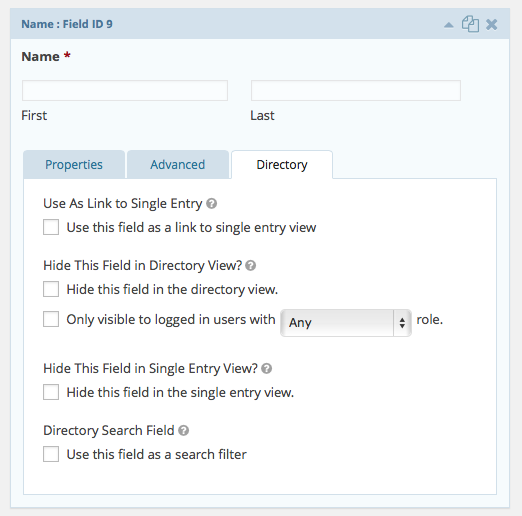Check Hide this field in the directory view

click(51, 289)
